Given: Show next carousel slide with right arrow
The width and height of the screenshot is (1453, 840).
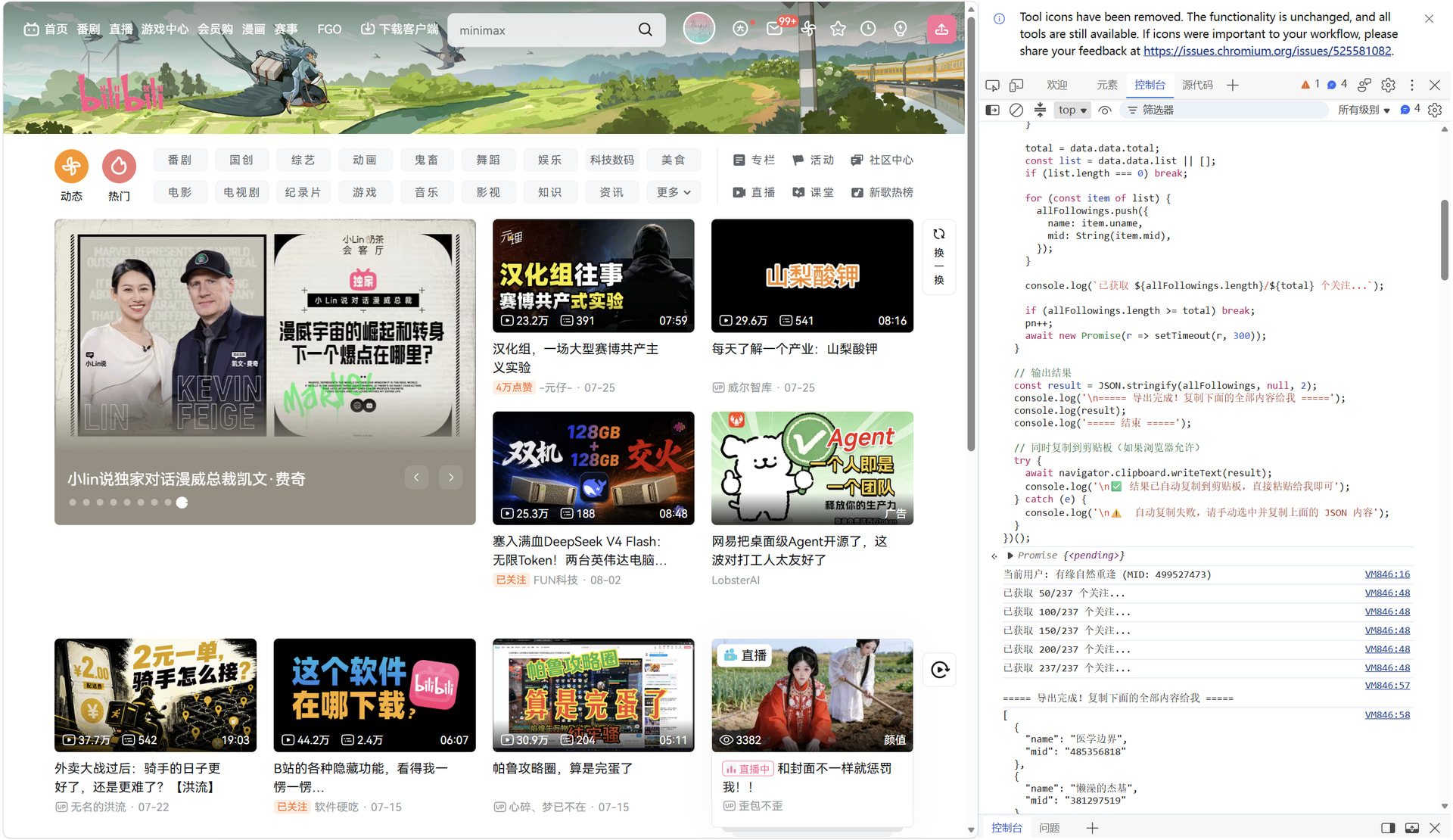Looking at the screenshot, I should pyautogui.click(x=451, y=478).
